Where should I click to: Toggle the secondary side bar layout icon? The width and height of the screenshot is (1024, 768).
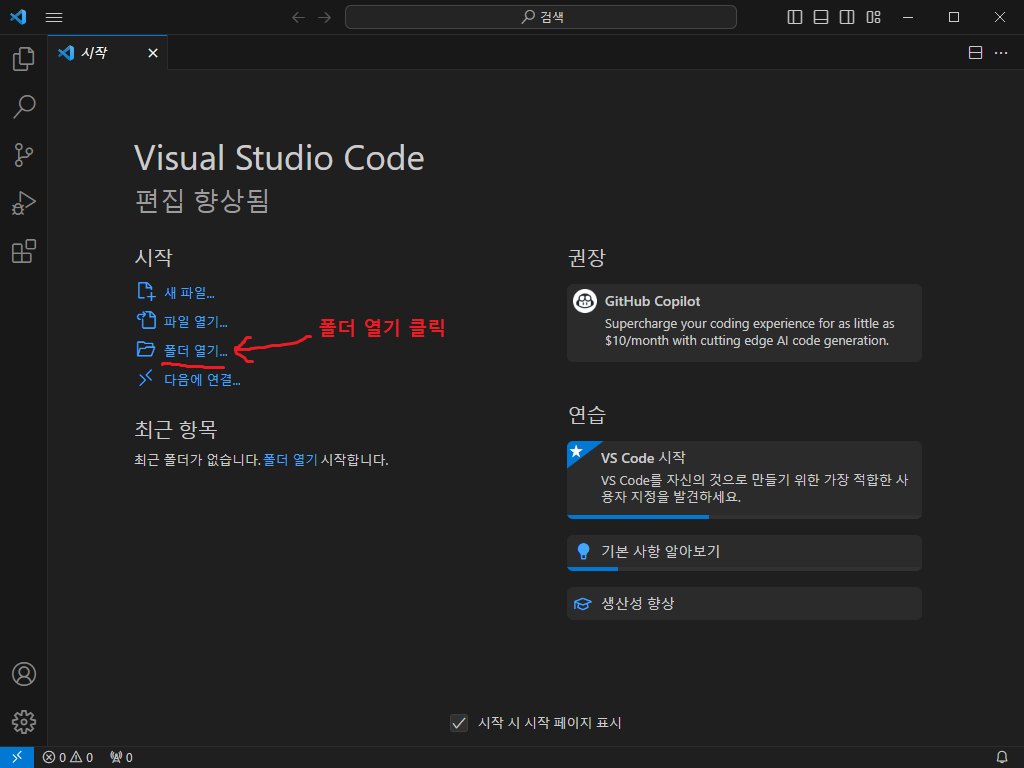[847, 17]
